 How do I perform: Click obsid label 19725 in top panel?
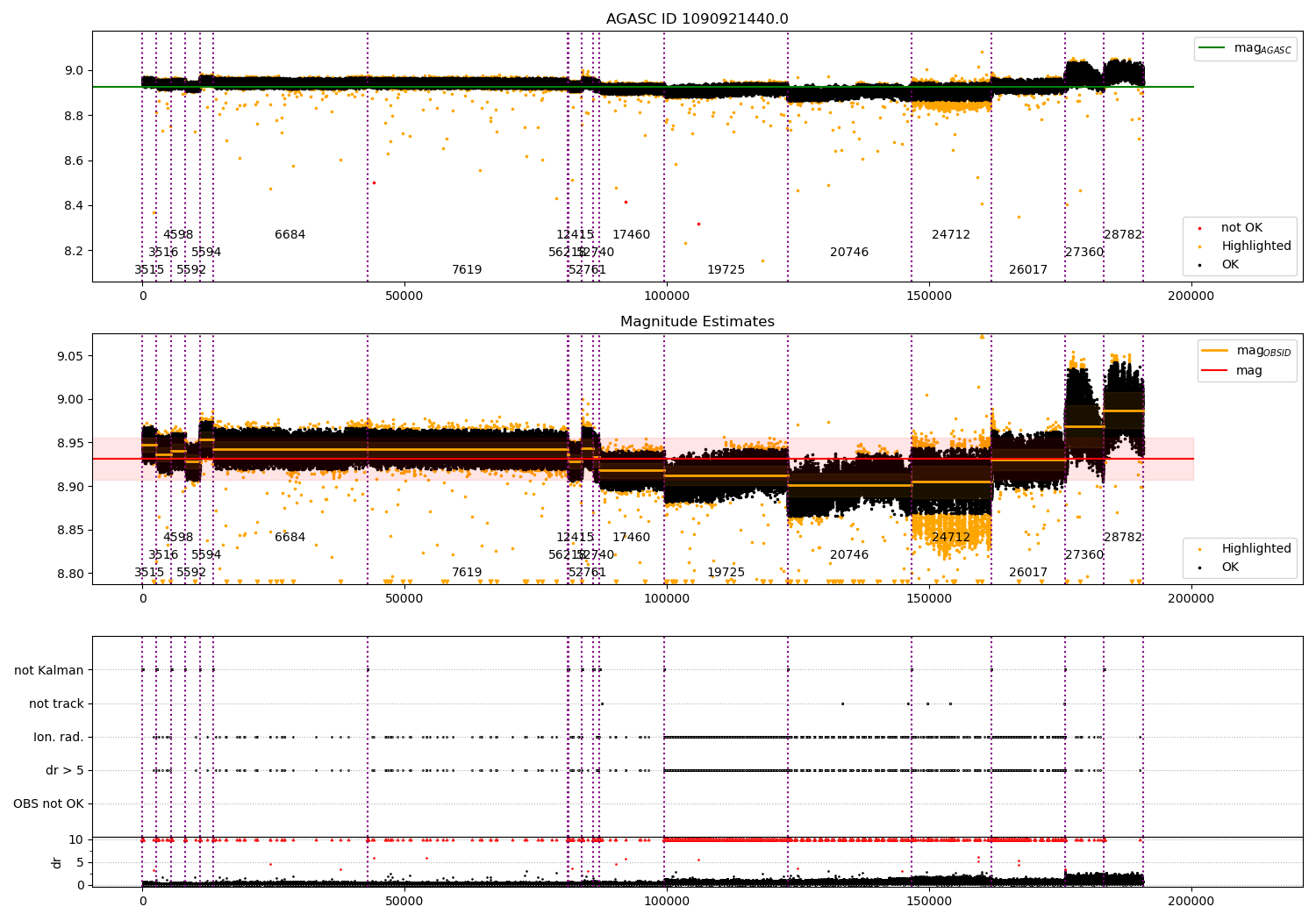(x=726, y=270)
